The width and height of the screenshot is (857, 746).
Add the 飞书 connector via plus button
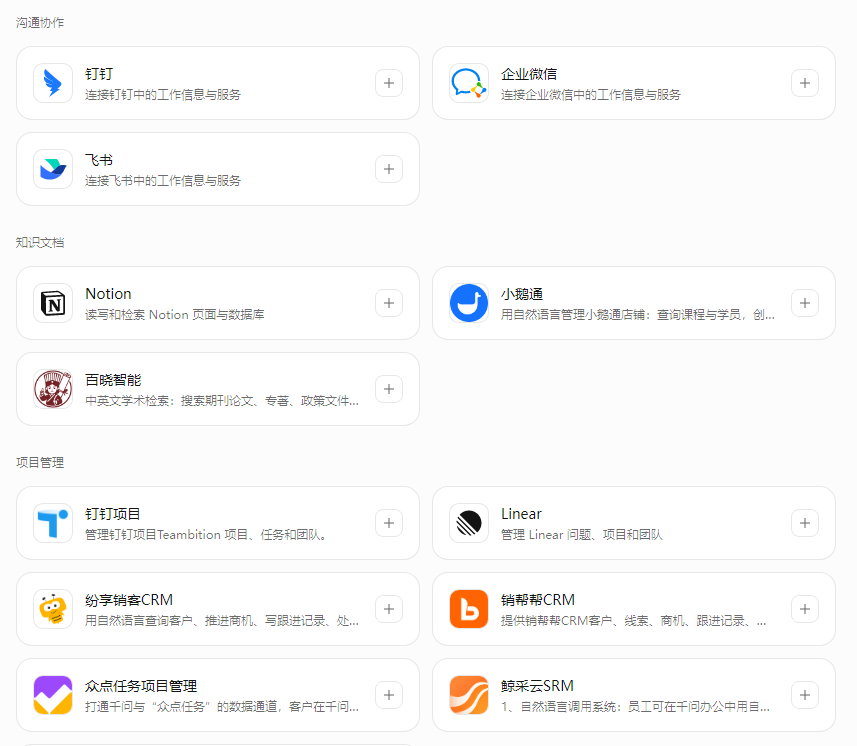coord(389,169)
